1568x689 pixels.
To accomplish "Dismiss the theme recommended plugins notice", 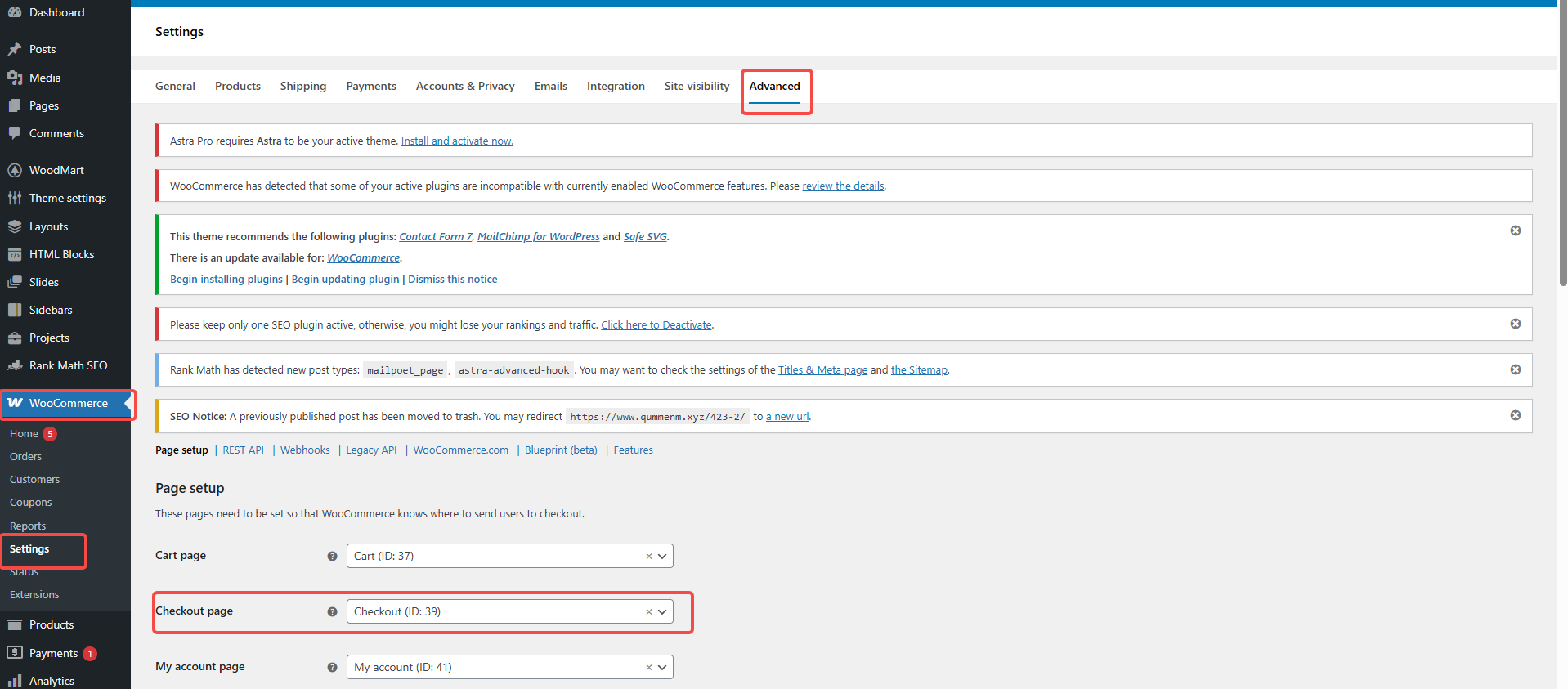I will coord(1515,230).
